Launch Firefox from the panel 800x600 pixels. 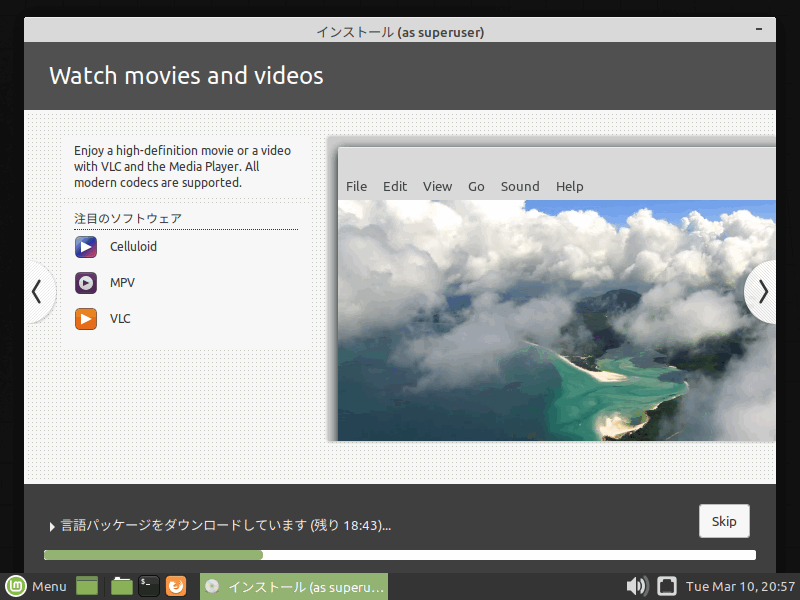(x=176, y=586)
